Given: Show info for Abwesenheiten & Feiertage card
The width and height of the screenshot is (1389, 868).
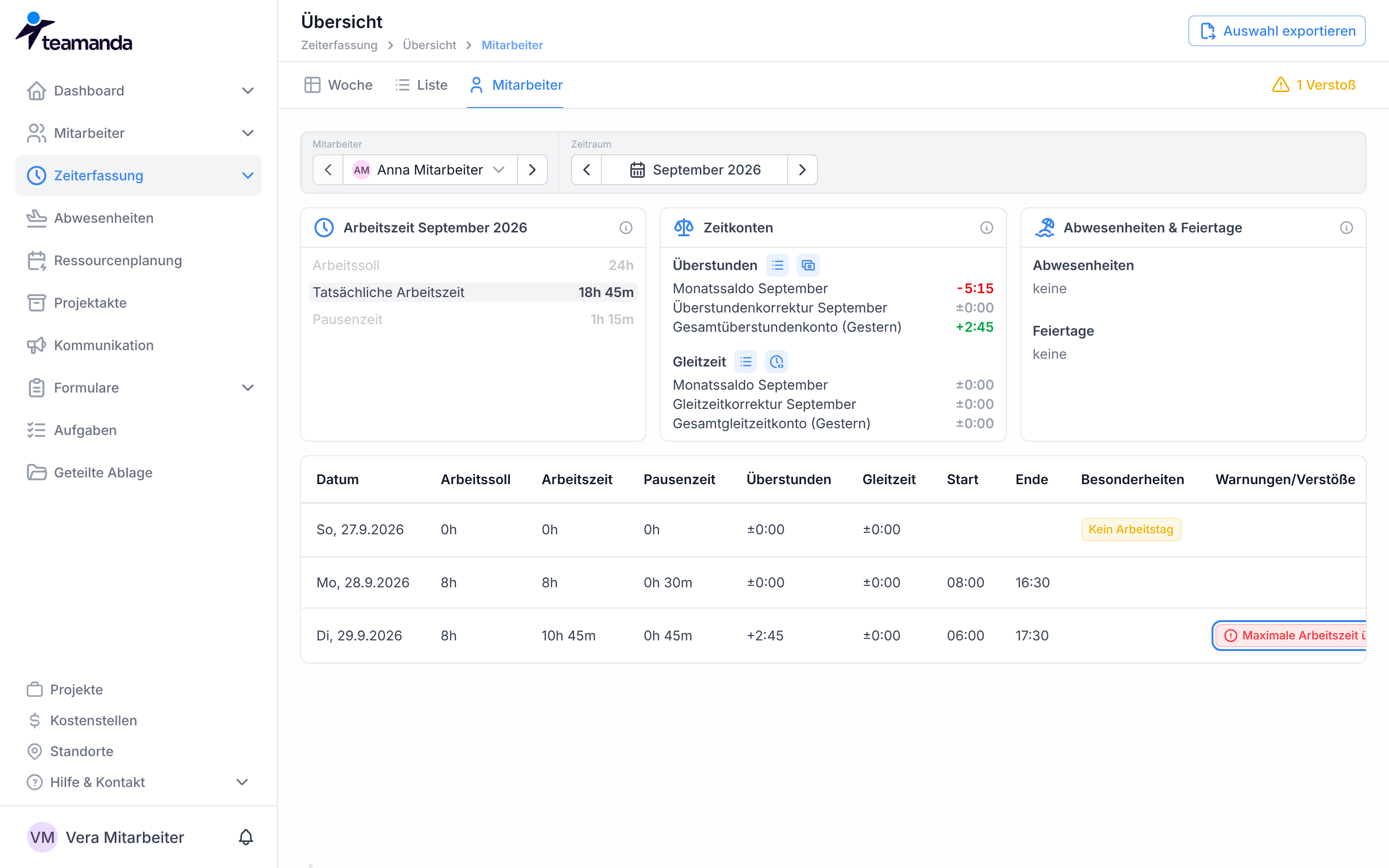Looking at the screenshot, I should (1346, 228).
